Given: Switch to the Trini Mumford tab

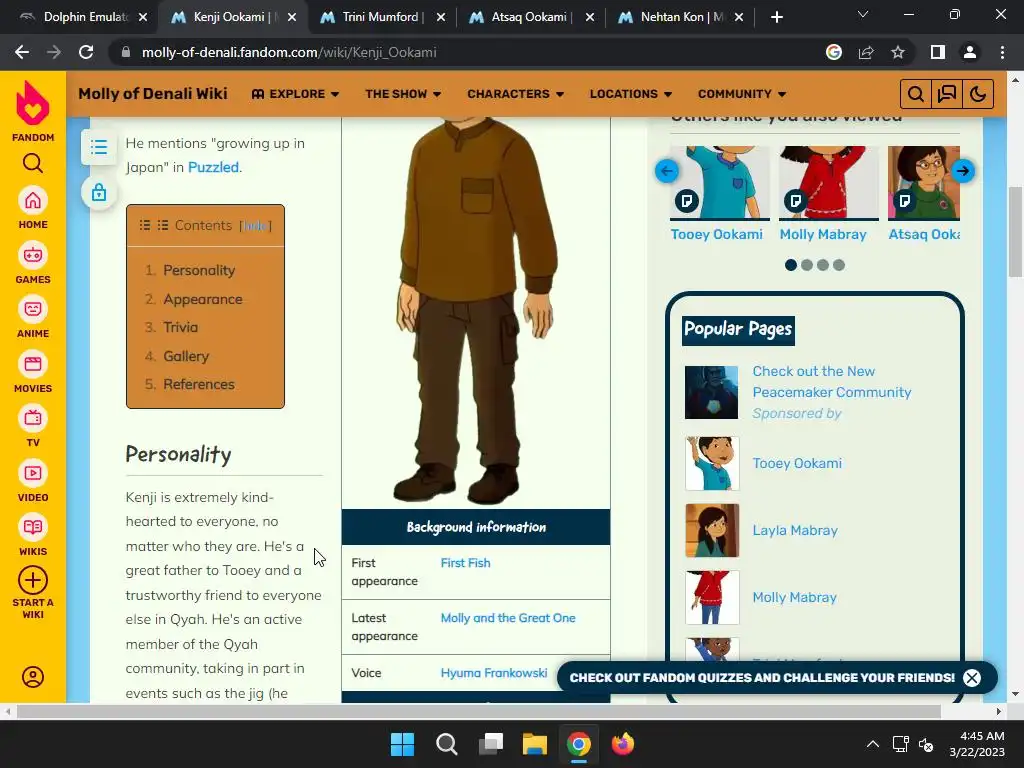Looking at the screenshot, I should click(382, 17).
